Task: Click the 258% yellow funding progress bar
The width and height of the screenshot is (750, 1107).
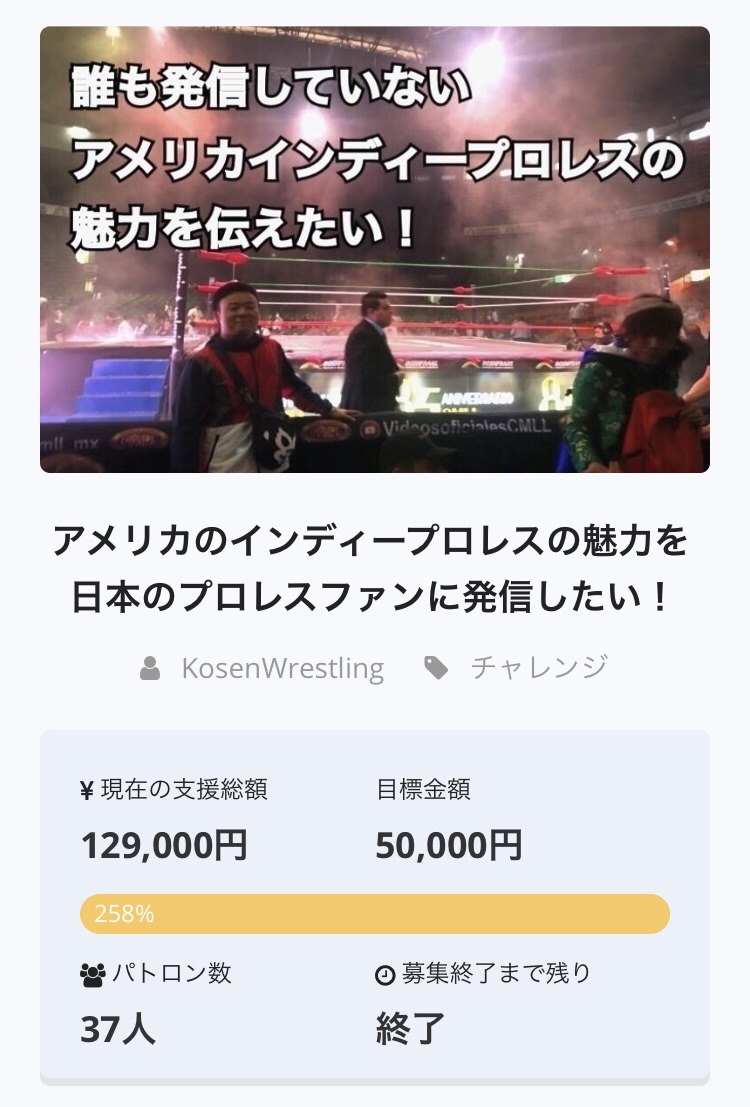Action: (375, 914)
